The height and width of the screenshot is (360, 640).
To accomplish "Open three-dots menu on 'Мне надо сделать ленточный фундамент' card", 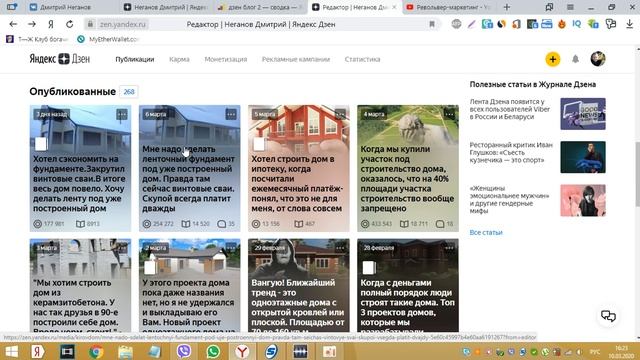I will (x=231, y=114).
